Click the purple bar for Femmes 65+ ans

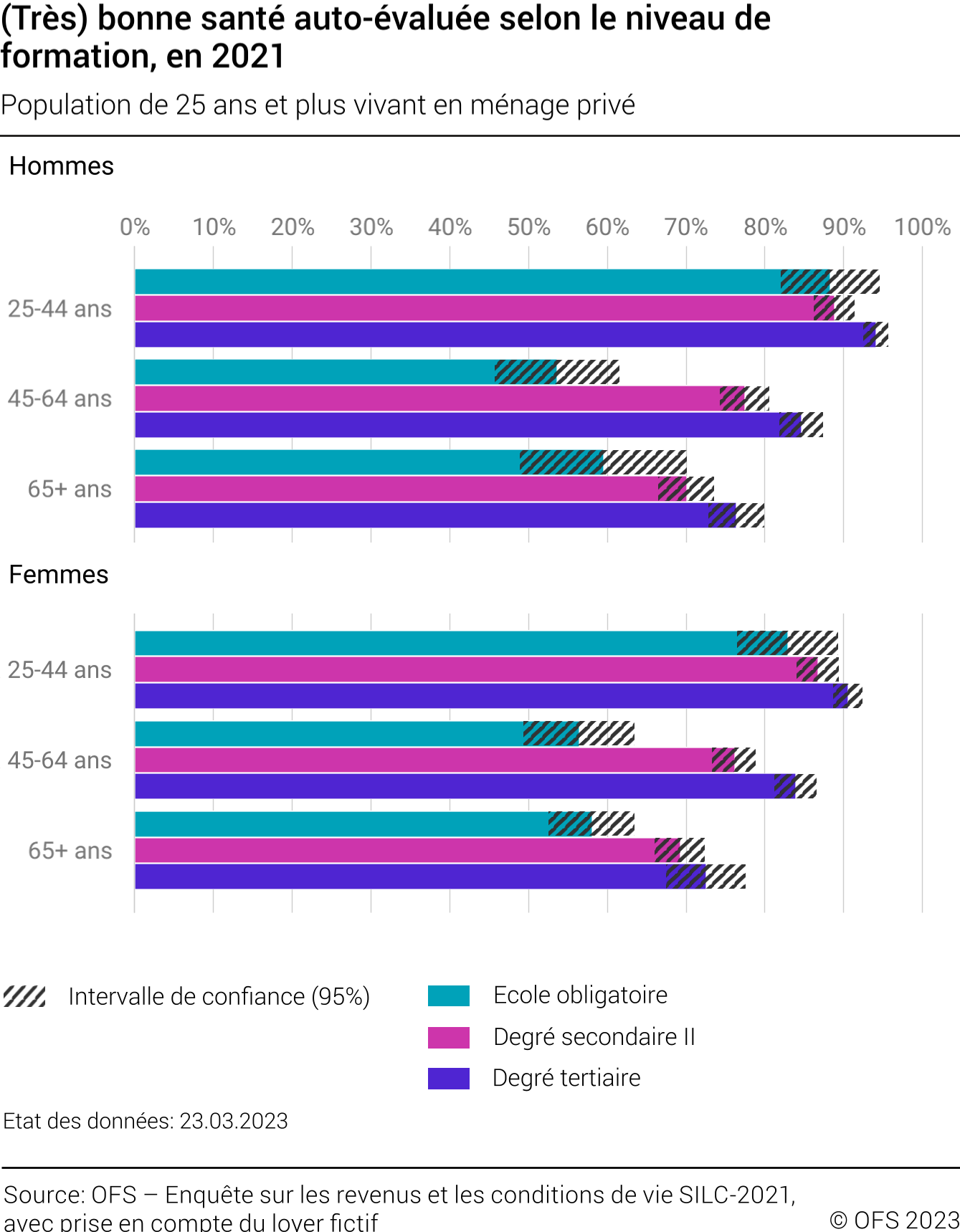[x=401, y=877]
